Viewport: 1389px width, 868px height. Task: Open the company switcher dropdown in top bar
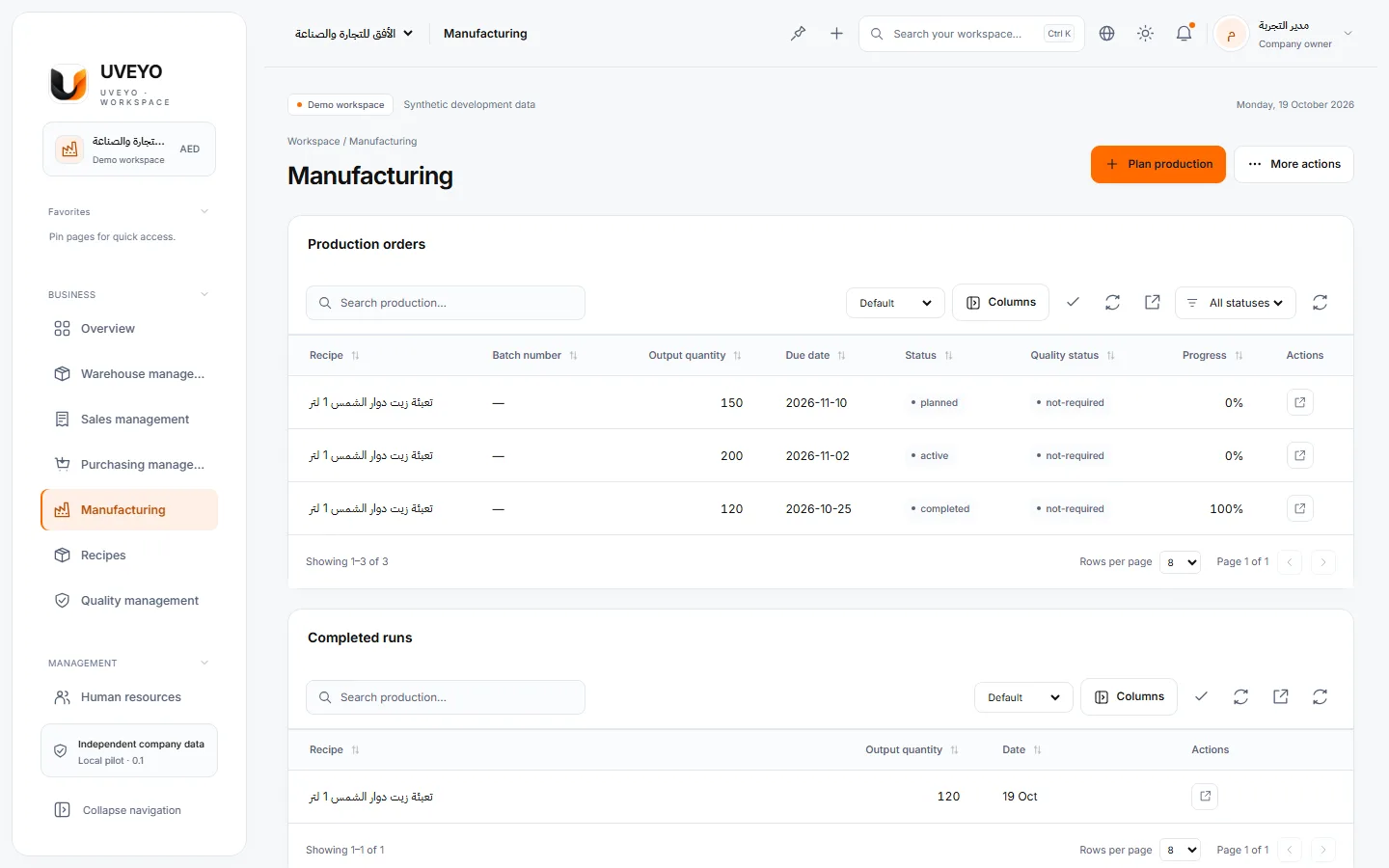354,34
